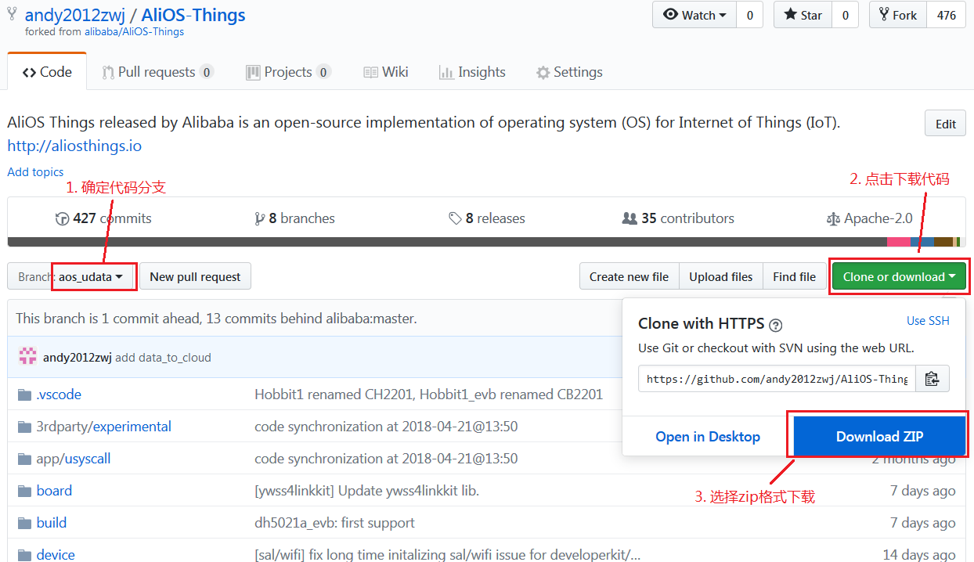
Task: View the 476 forks count
Action: click(x=946, y=15)
